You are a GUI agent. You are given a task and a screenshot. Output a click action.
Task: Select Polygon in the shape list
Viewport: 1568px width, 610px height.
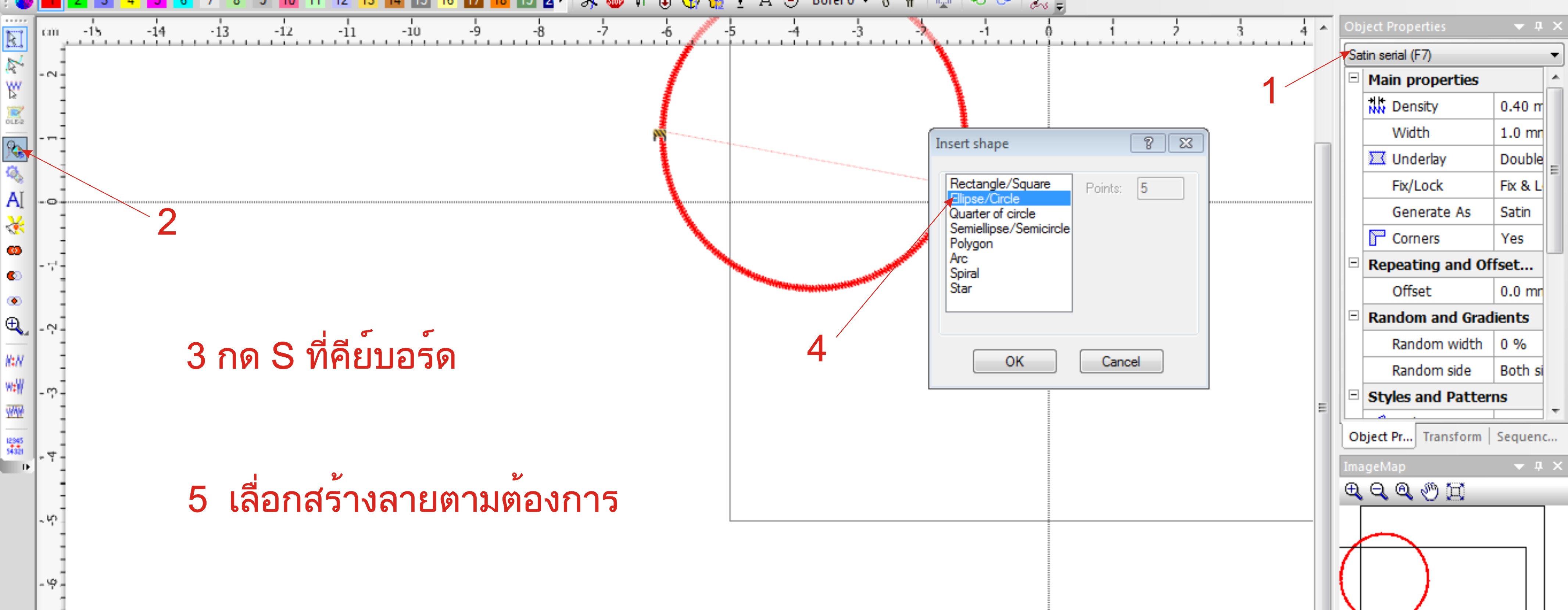[x=971, y=243]
